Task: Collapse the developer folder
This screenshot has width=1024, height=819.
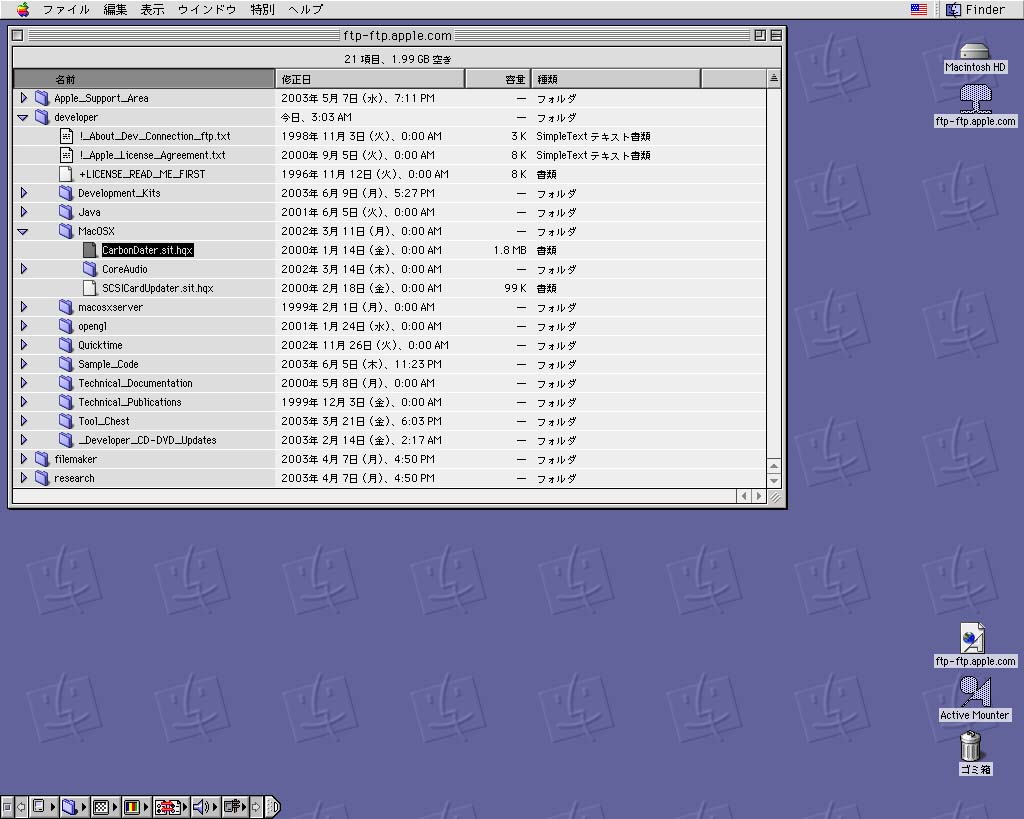Action: tap(23, 118)
